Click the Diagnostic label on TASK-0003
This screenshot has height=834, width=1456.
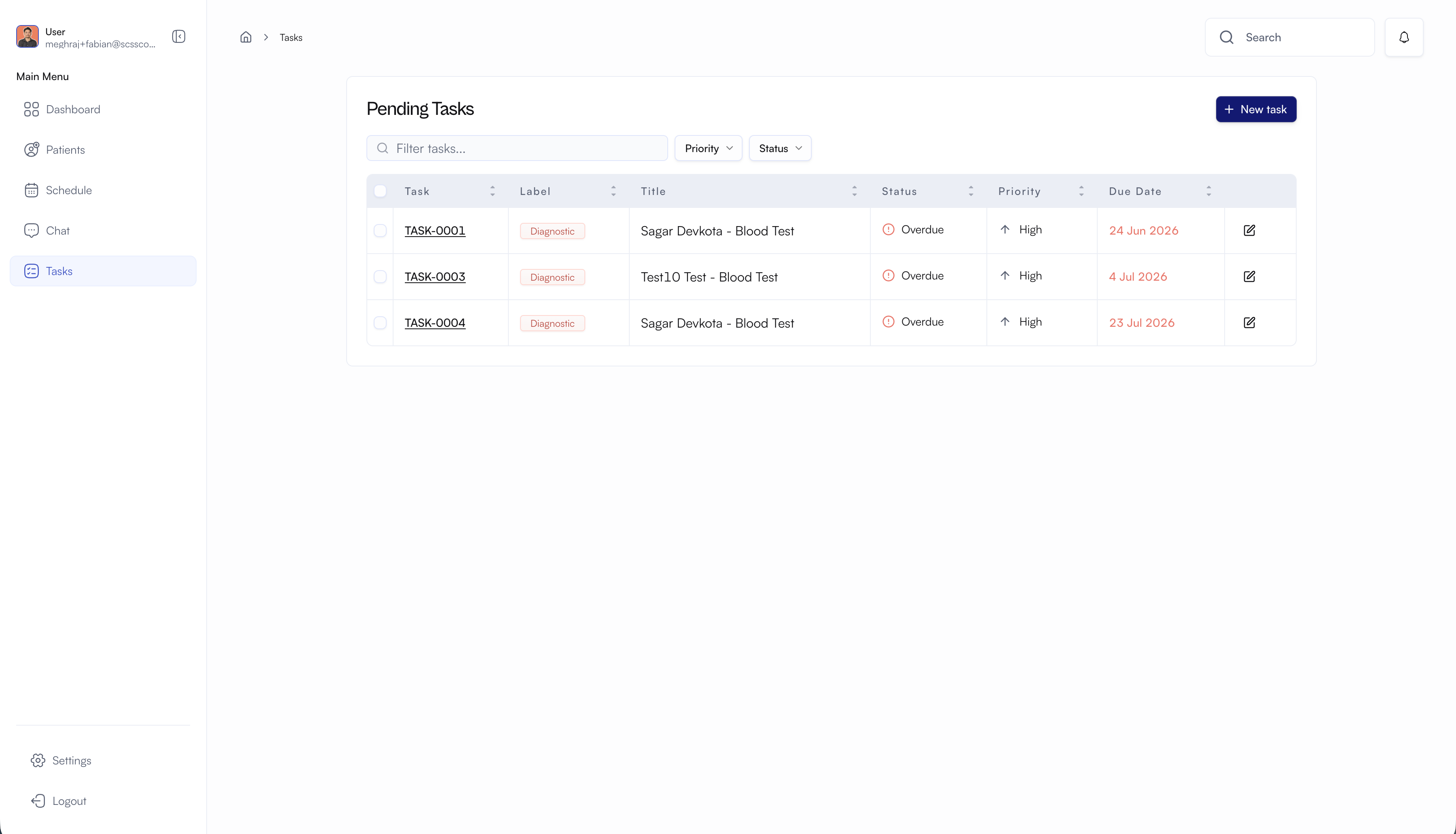[552, 277]
